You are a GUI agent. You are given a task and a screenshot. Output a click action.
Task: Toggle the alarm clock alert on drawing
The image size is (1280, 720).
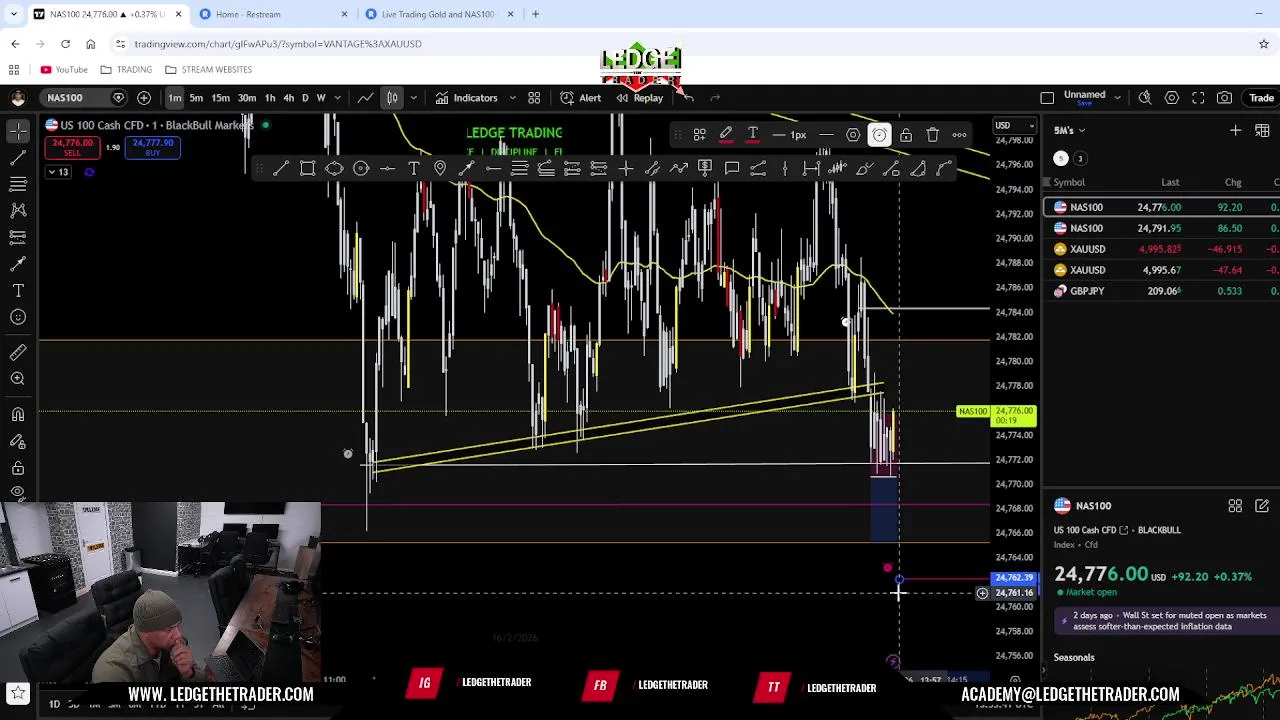(x=879, y=135)
